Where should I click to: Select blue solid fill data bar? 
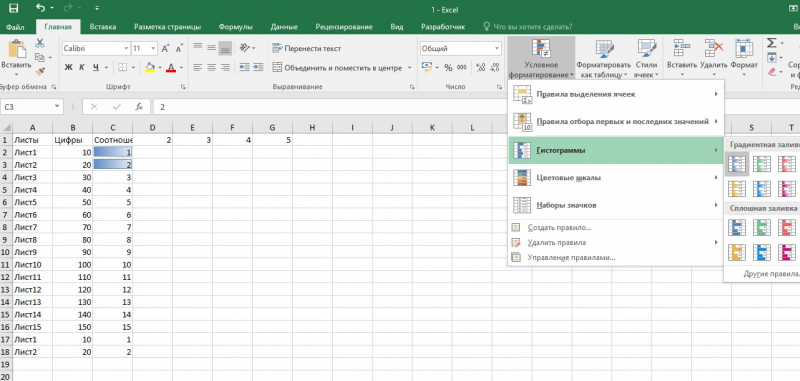click(x=737, y=227)
